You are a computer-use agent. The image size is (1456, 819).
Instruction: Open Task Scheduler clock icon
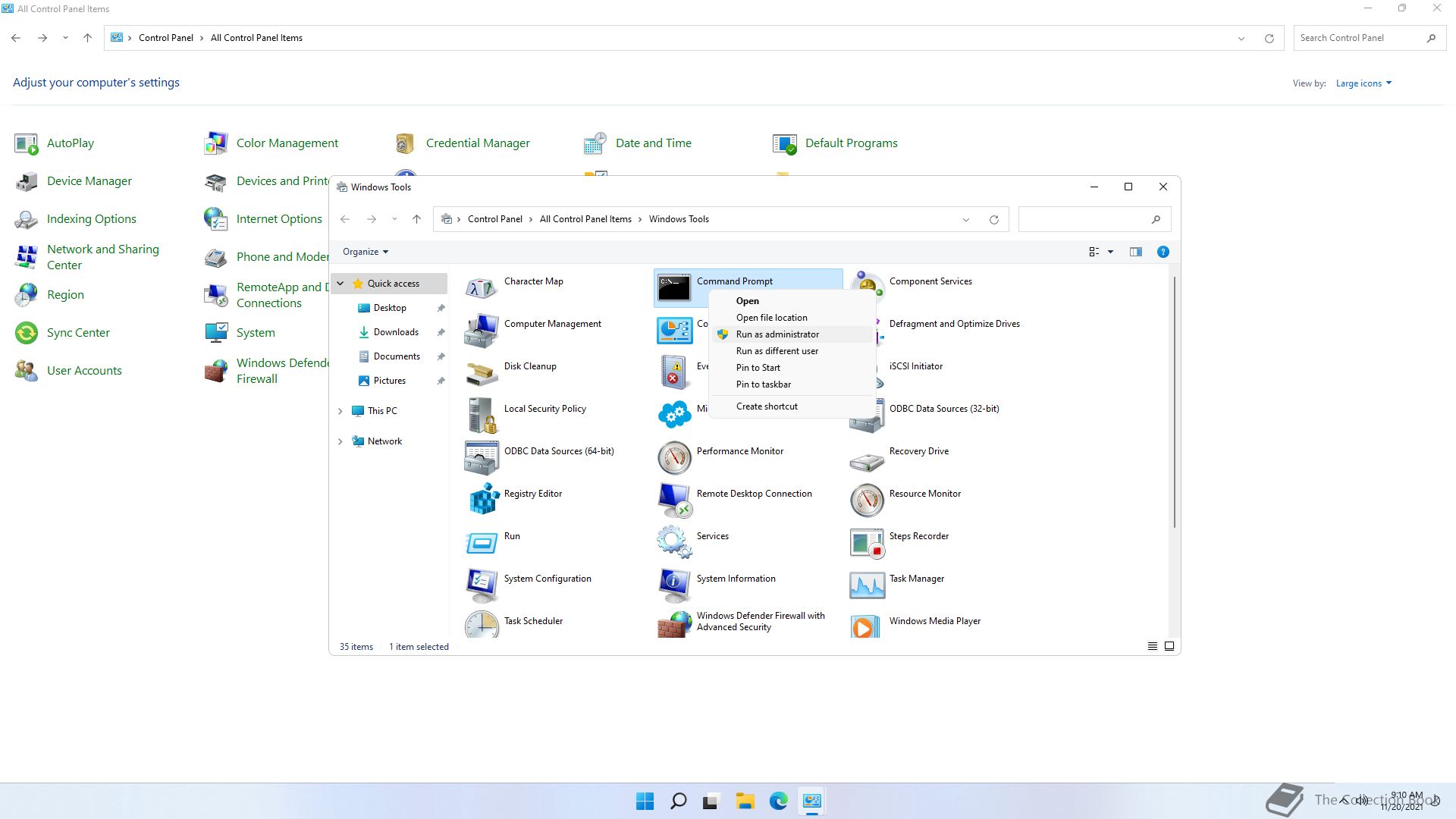pyautogui.click(x=482, y=625)
